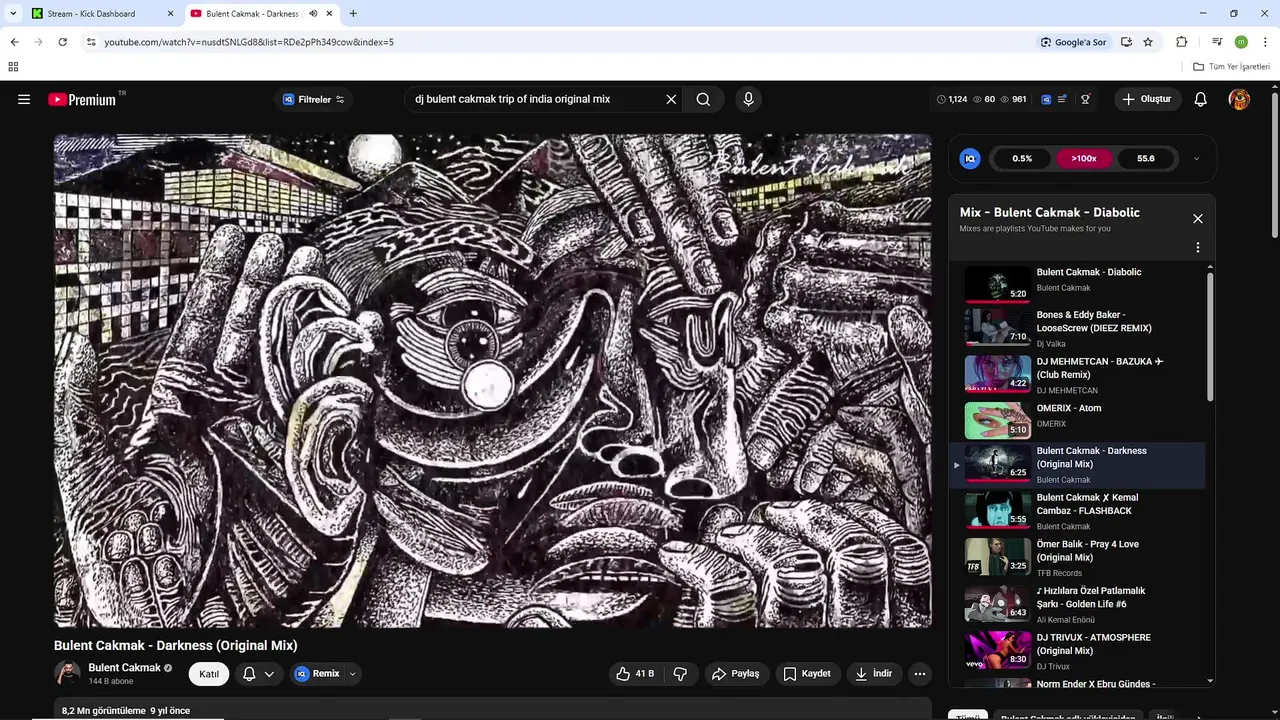The height and width of the screenshot is (720, 1280).
Task: Like the Darkness video
Action: coord(635,674)
